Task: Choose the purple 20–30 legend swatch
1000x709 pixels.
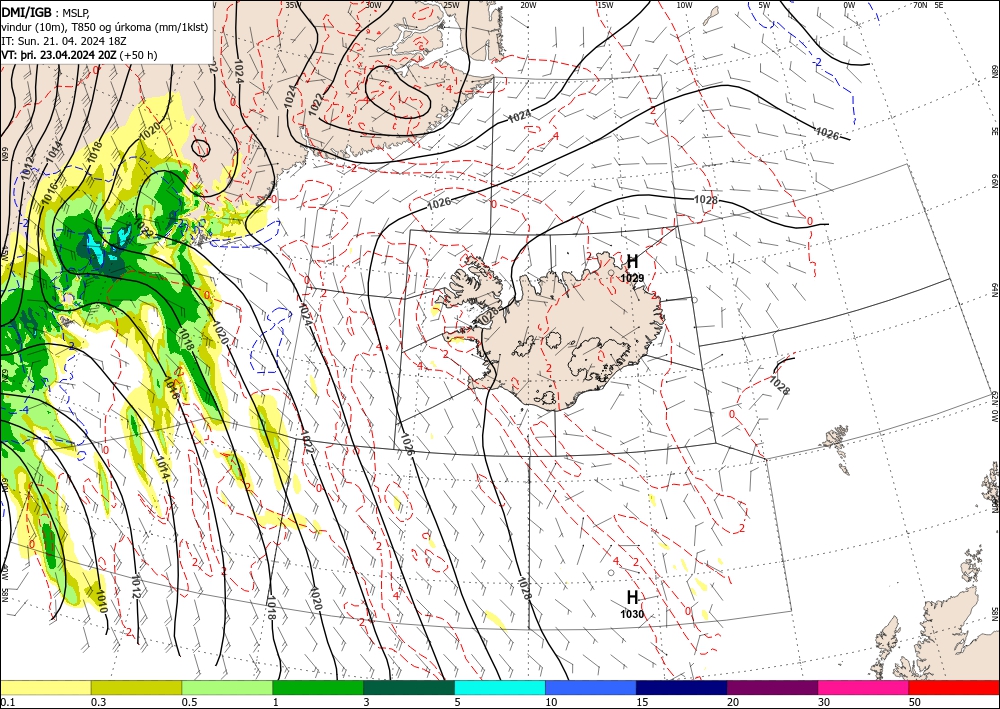Action: coord(772,687)
